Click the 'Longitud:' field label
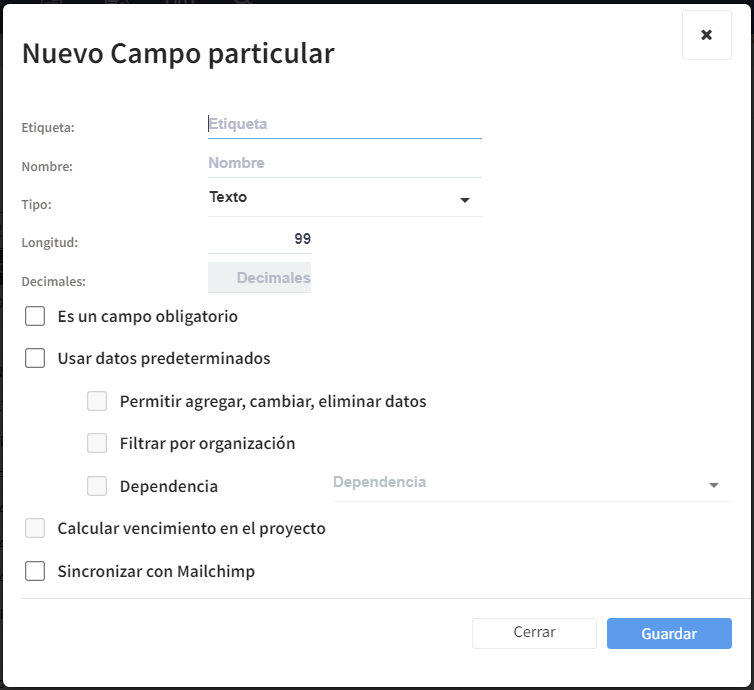Image resolution: width=754 pixels, height=690 pixels. [49, 242]
